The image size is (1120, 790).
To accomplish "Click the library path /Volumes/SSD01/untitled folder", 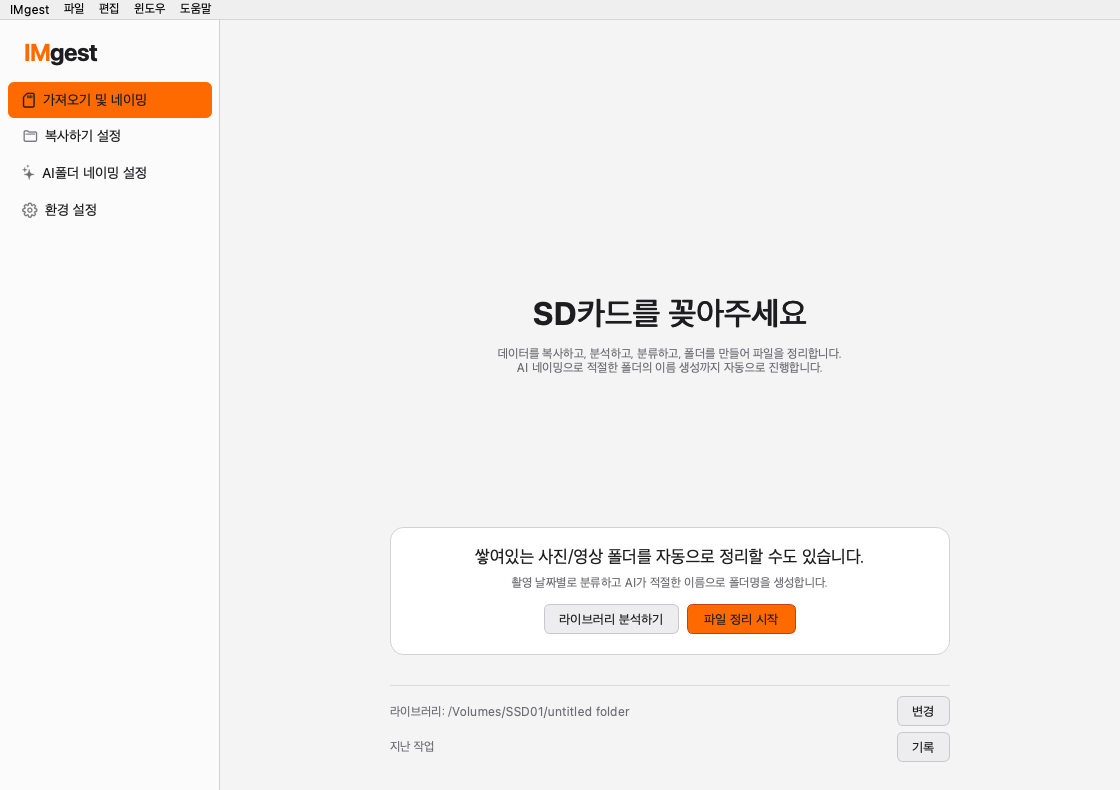I will click(x=539, y=712).
